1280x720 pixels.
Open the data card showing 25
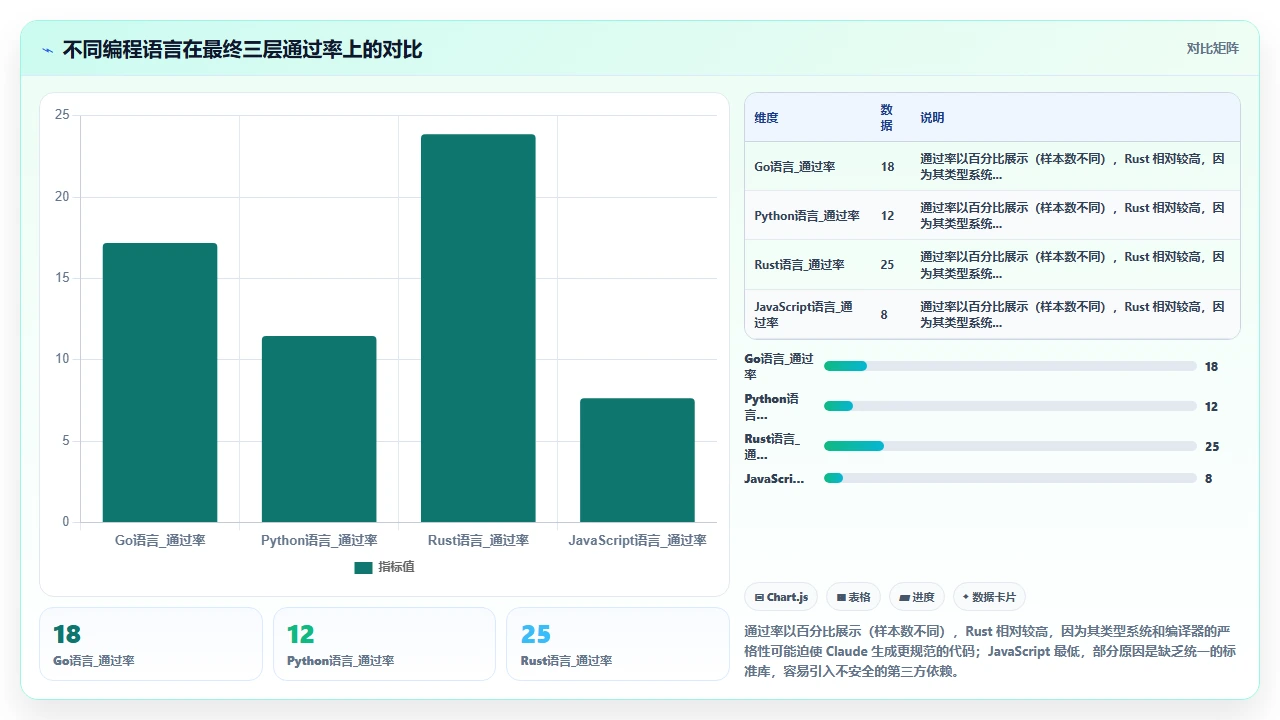point(618,644)
